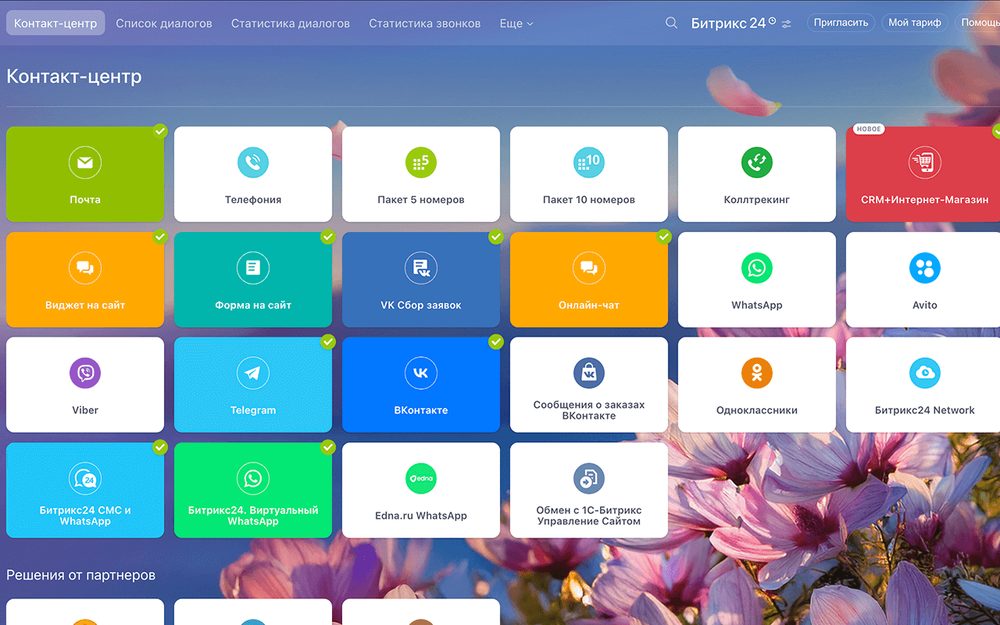The image size is (1000, 625).
Task: Click the Avito card label text
Action: pos(924,305)
